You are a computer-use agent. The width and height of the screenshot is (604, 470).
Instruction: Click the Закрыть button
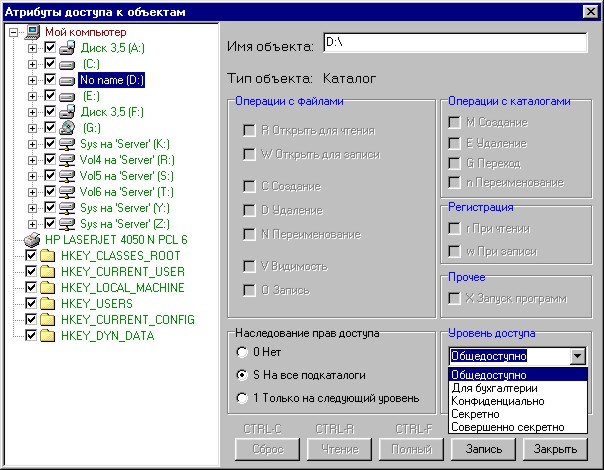[x=555, y=449]
